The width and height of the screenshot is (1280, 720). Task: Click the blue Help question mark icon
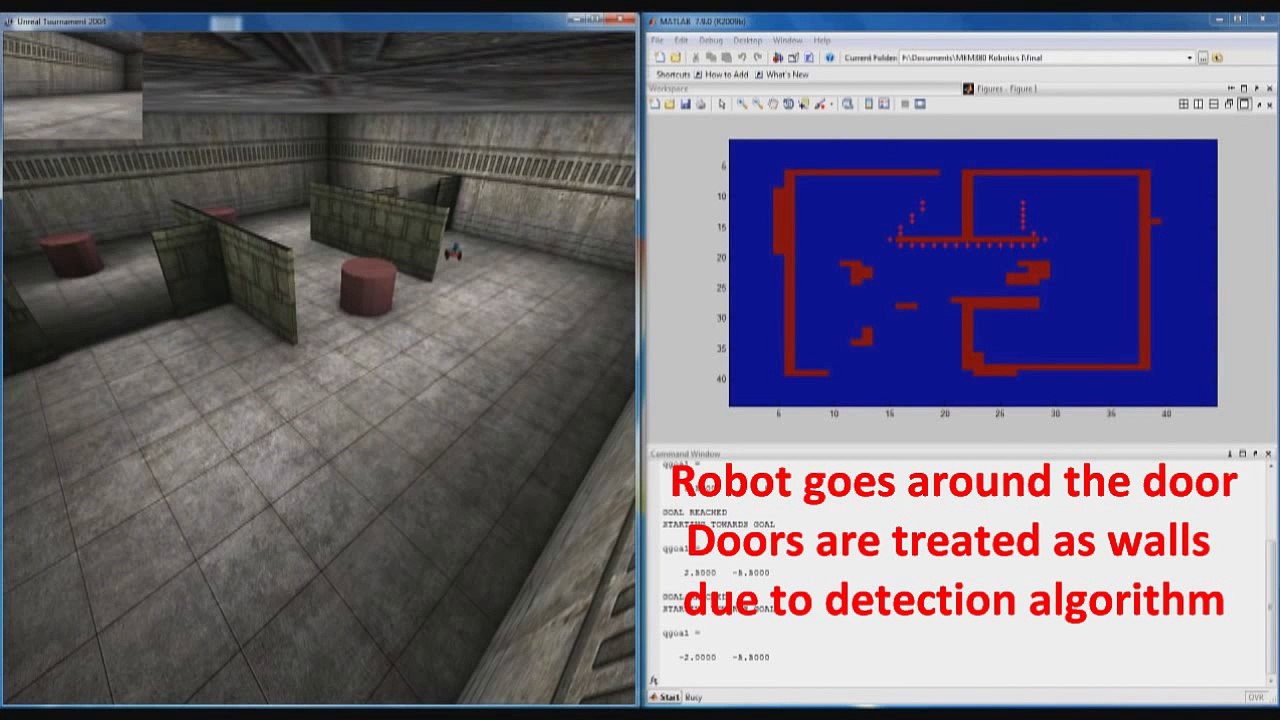pyautogui.click(x=830, y=57)
